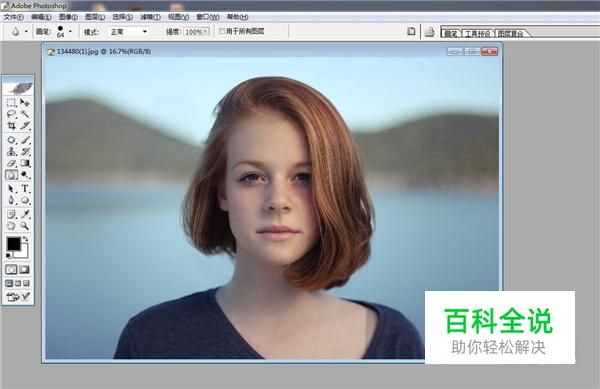Open the tool preset picker arrow
This screenshot has width=600, height=389.
26,31
